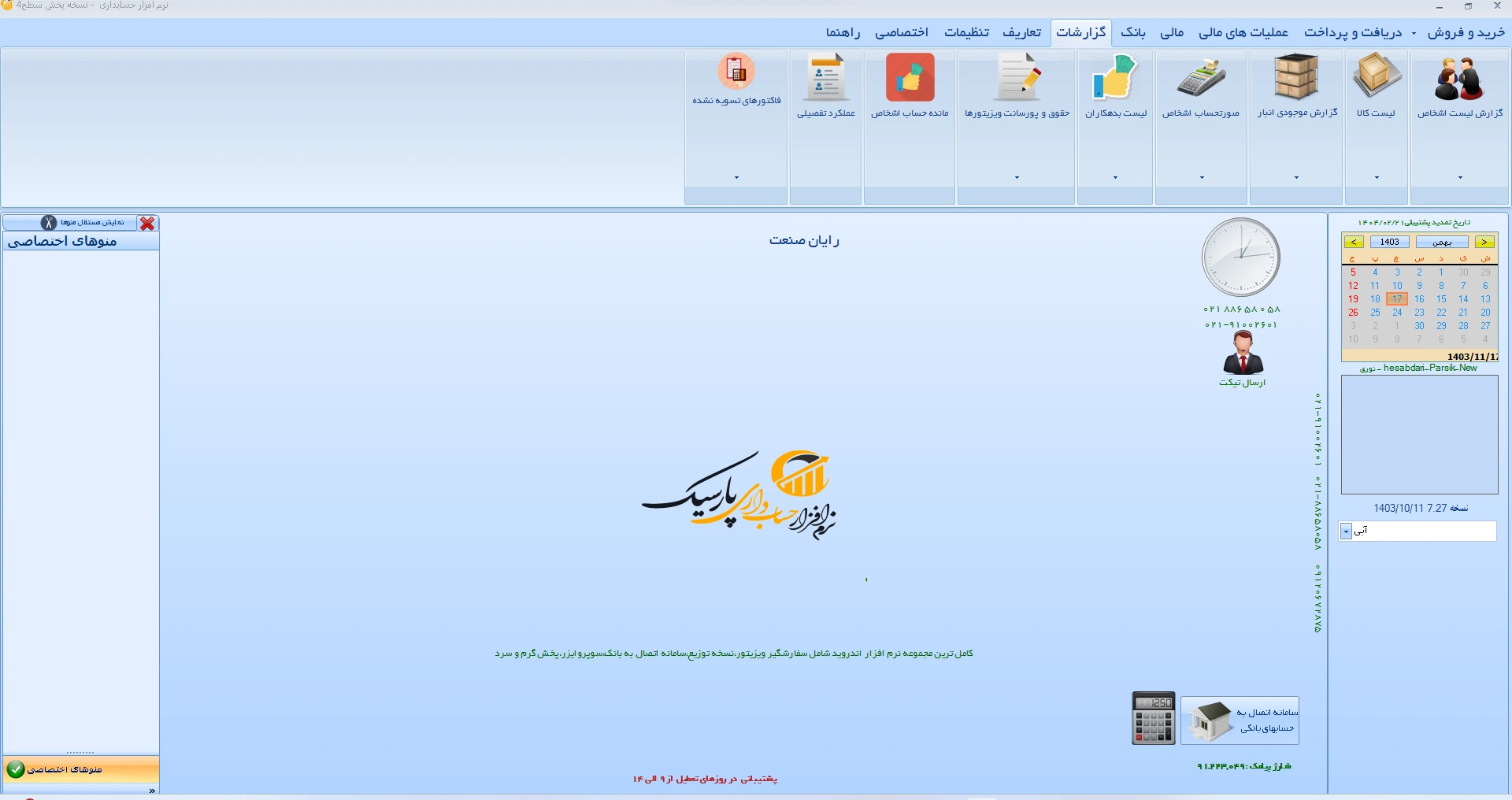Click the ارسال تیکت support agent icon
Image resolution: width=1512 pixels, height=800 pixels.
click(1243, 353)
